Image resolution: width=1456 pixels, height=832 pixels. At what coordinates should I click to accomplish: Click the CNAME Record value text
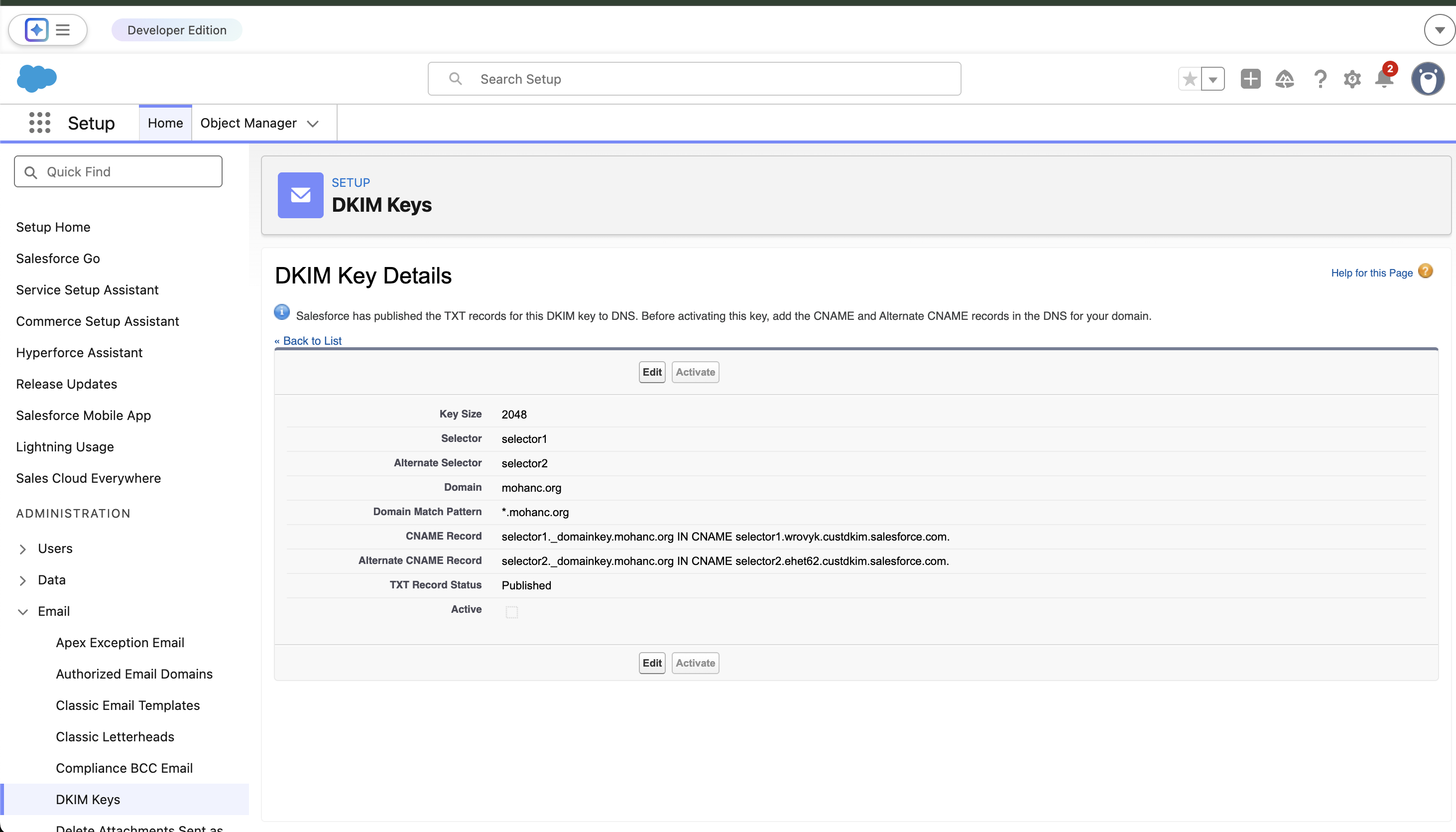point(726,536)
